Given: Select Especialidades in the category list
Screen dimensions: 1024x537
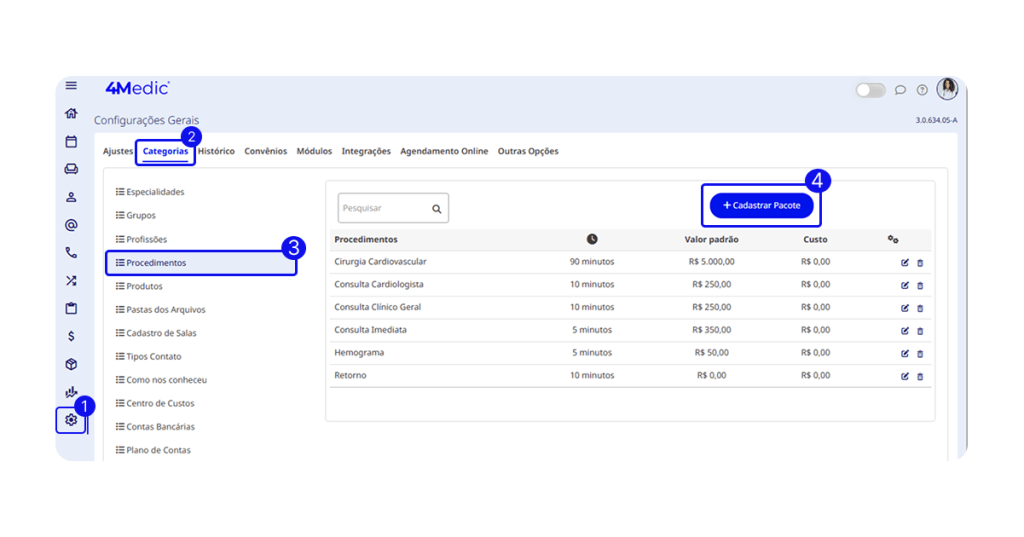Looking at the screenshot, I should click(x=155, y=192).
